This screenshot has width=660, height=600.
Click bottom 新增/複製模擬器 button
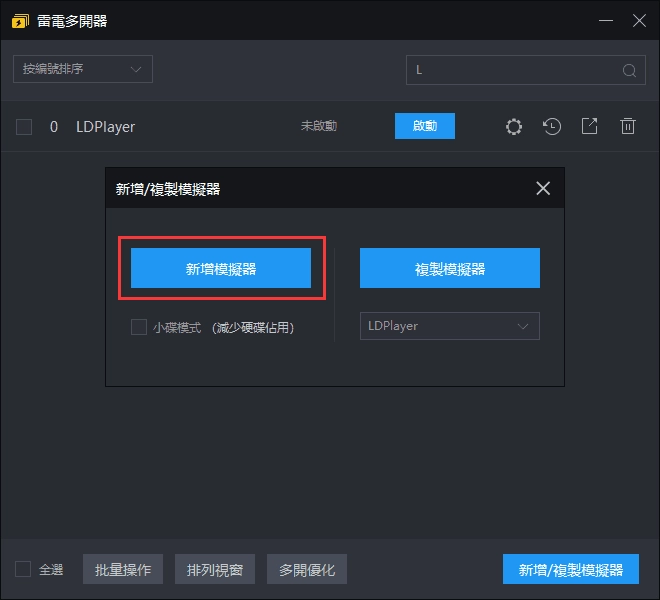(x=571, y=569)
